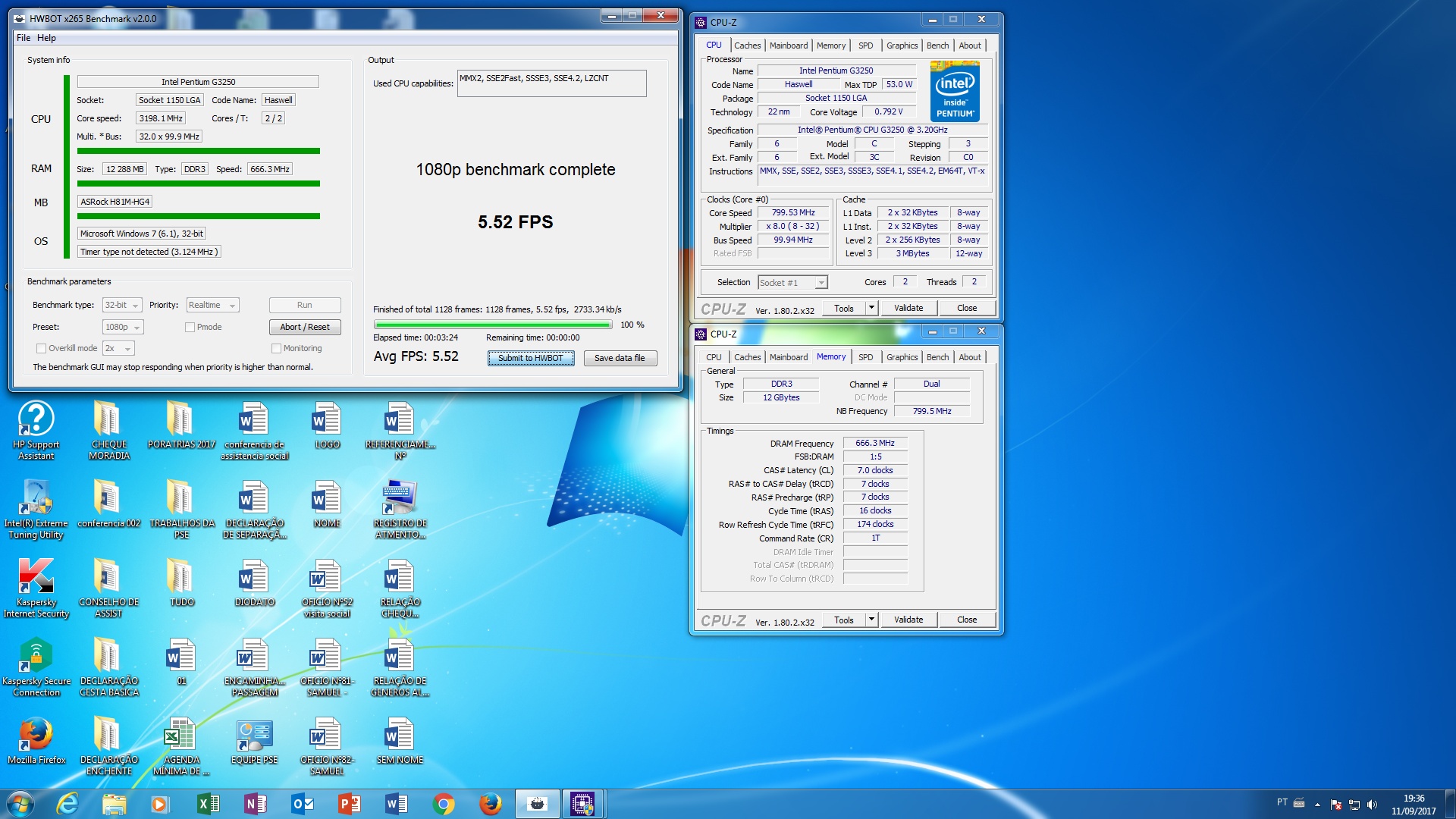Click the benchmark progress bar
Image resolution: width=1456 pixels, height=819 pixels.
(493, 325)
